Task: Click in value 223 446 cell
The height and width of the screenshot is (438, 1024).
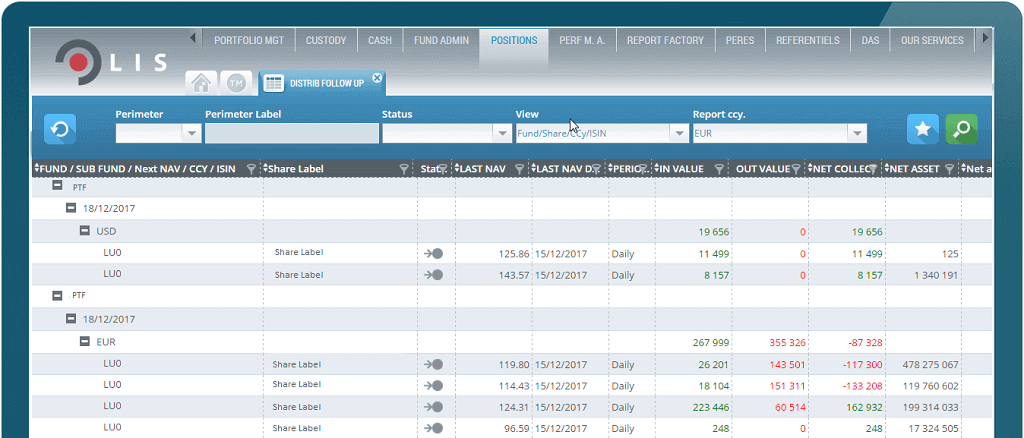Action: [711, 407]
